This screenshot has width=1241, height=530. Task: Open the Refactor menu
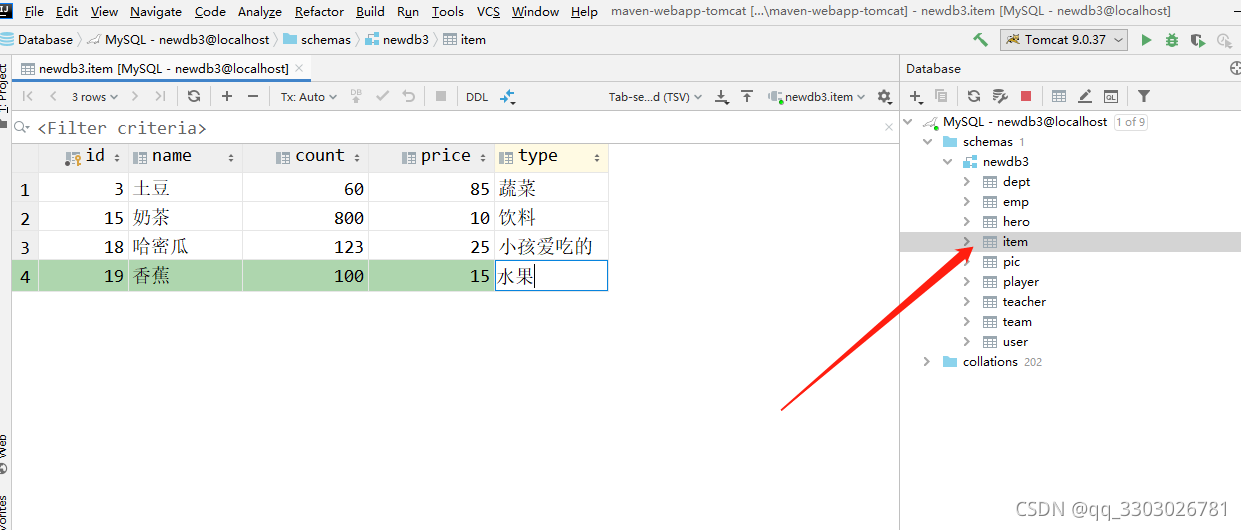click(320, 12)
